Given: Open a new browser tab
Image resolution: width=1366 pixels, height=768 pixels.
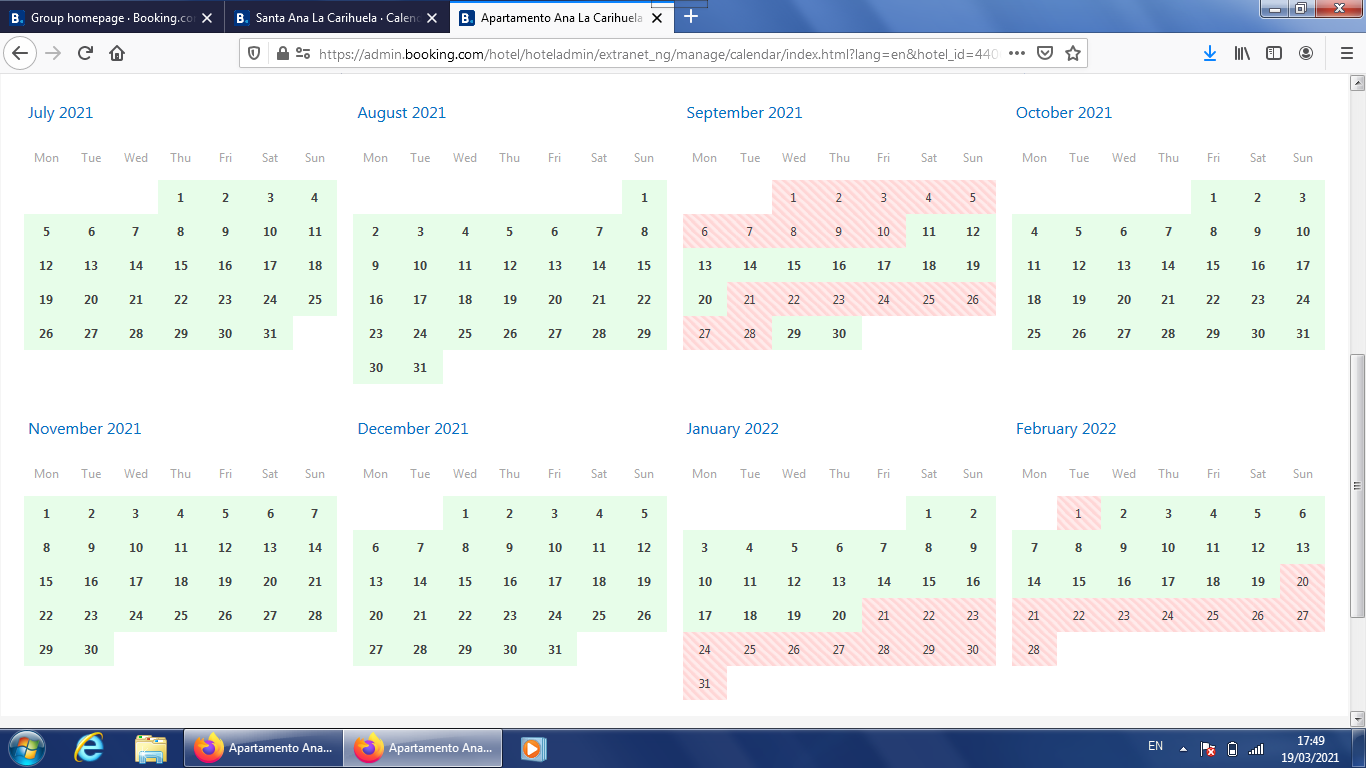Looking at the screenshot, I should [691, 17].
